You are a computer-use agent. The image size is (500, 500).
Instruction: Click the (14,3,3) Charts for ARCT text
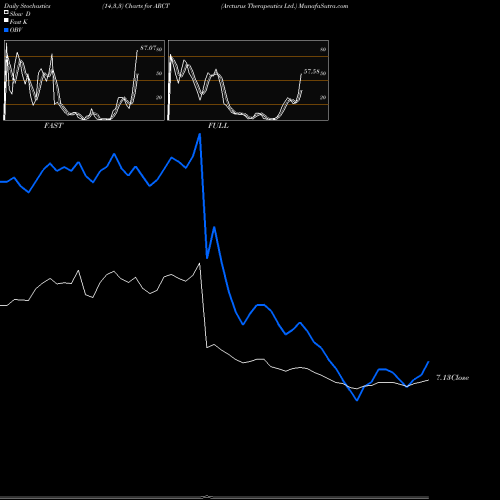coord(136,6)
